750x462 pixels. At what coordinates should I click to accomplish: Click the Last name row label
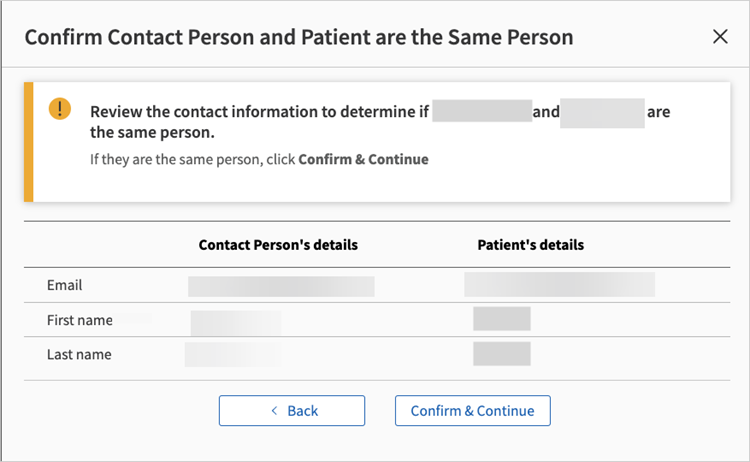79,354
